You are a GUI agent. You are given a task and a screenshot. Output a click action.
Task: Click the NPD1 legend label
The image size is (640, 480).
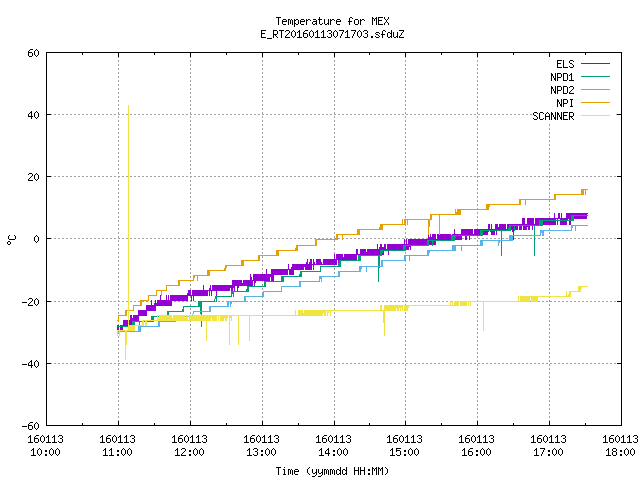(562, 77)
